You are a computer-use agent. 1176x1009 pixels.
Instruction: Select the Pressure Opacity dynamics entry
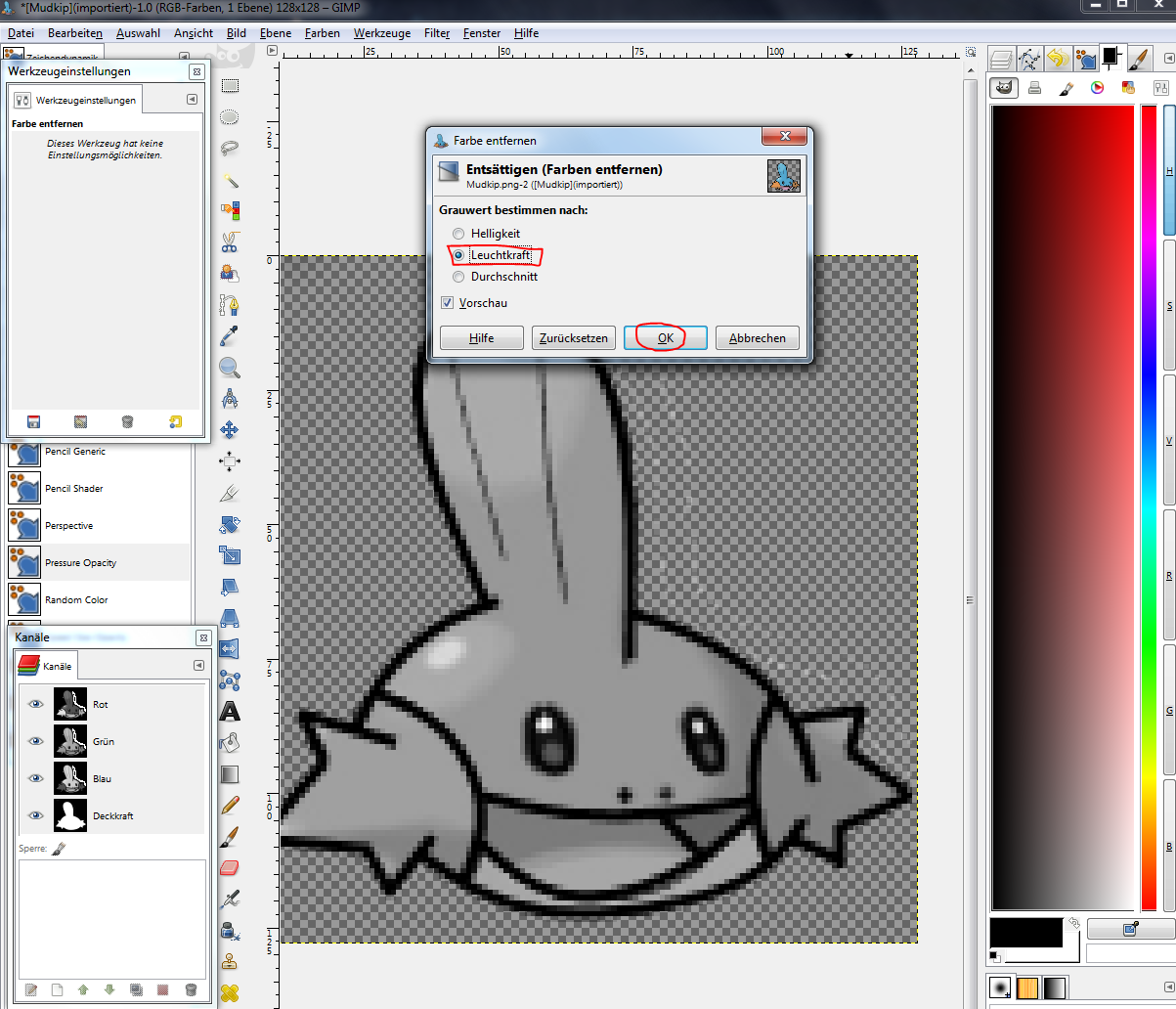click(x=99, y=563)
